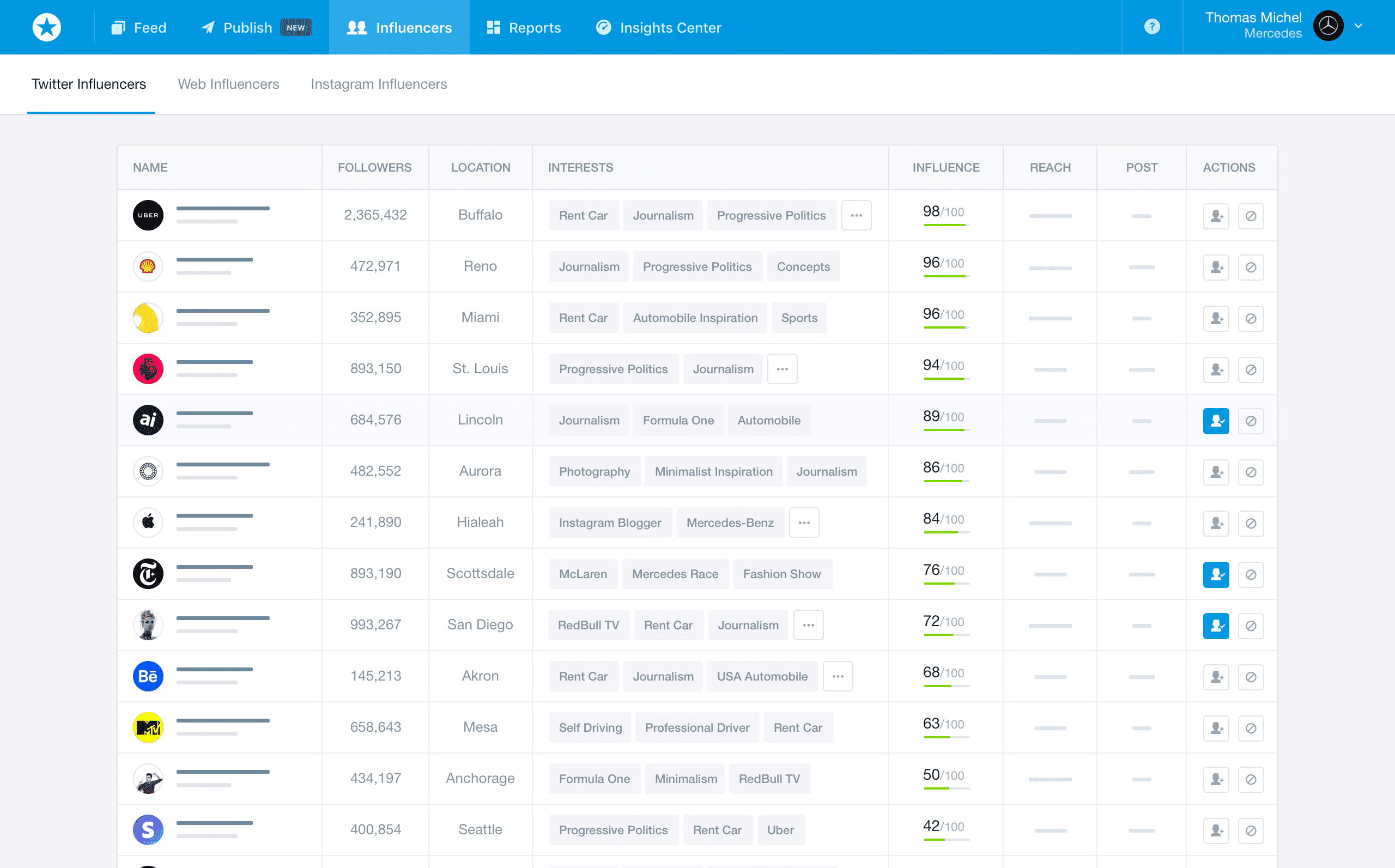Click the block icon in the Uber row
1395x868 pixels.
(1251, 216)
